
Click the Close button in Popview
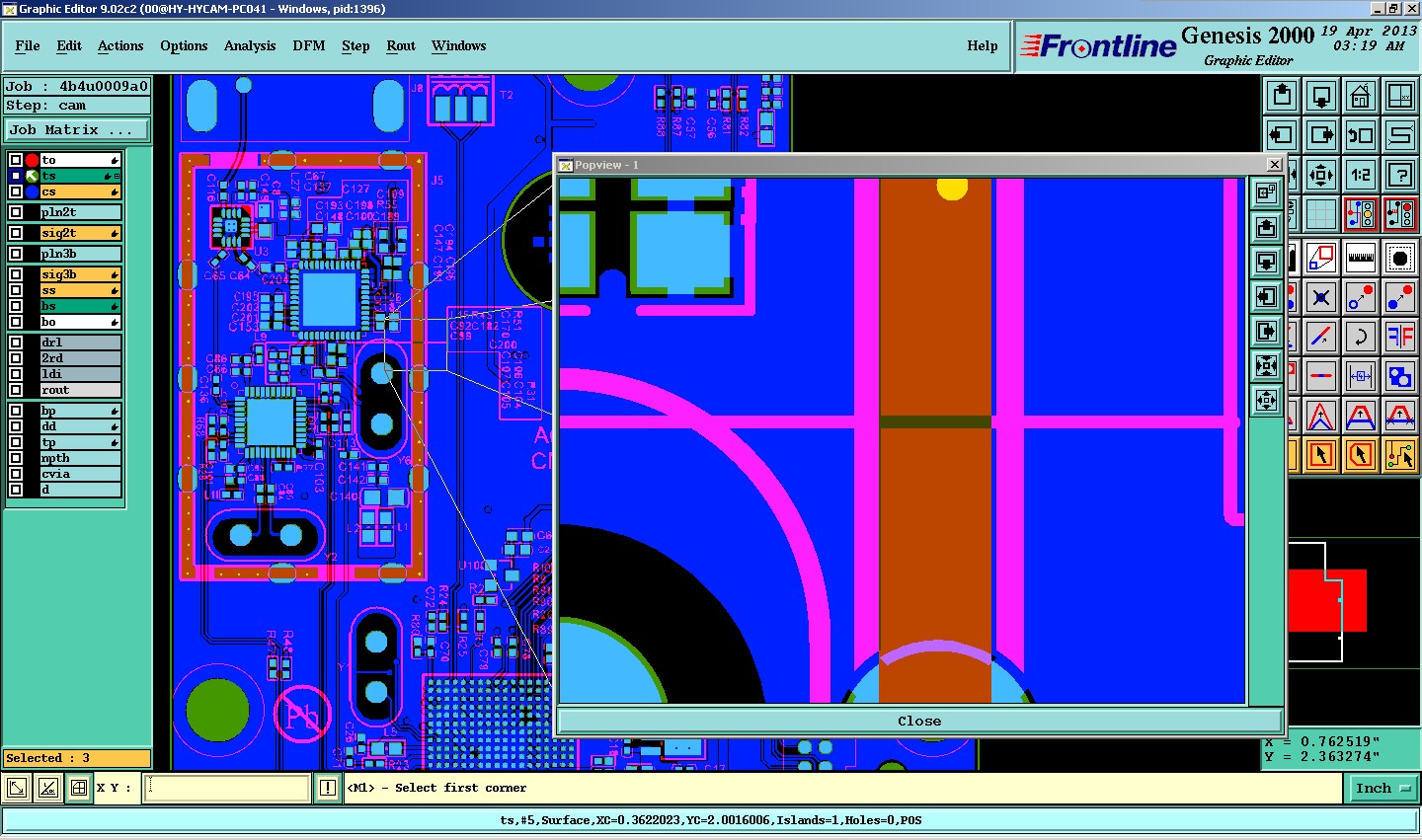[919, 721]
